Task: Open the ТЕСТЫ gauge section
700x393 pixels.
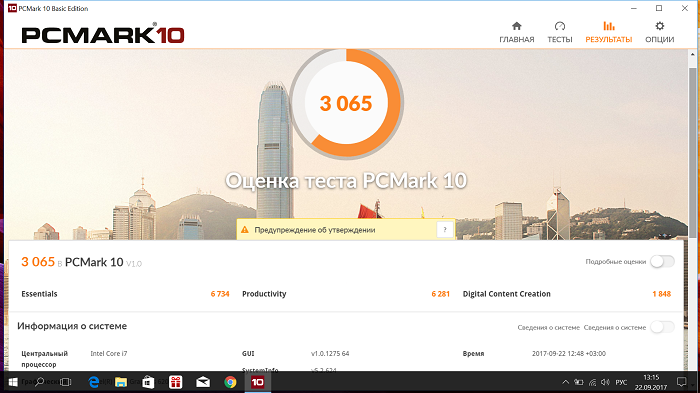Action: point(560,32)
